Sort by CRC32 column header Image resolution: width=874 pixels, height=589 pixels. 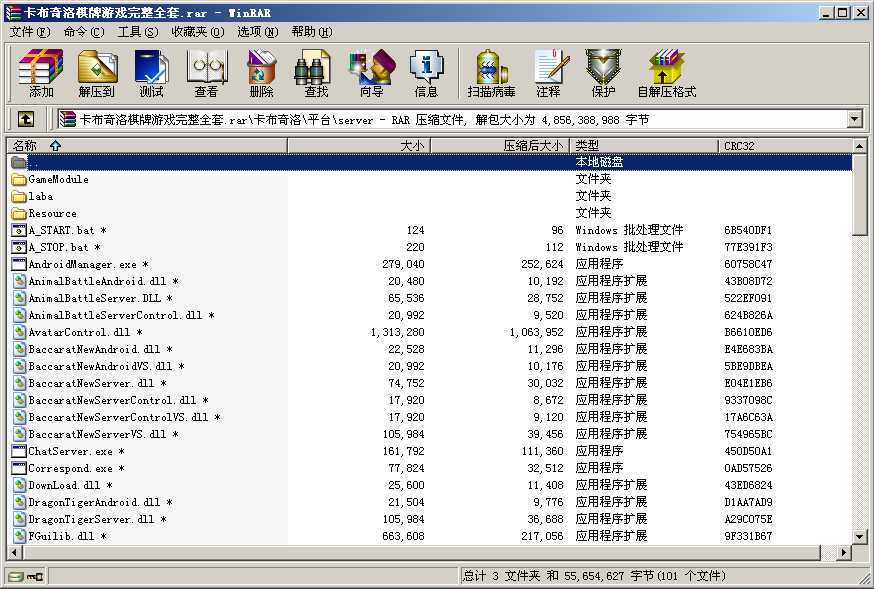[x=785, y=146]
